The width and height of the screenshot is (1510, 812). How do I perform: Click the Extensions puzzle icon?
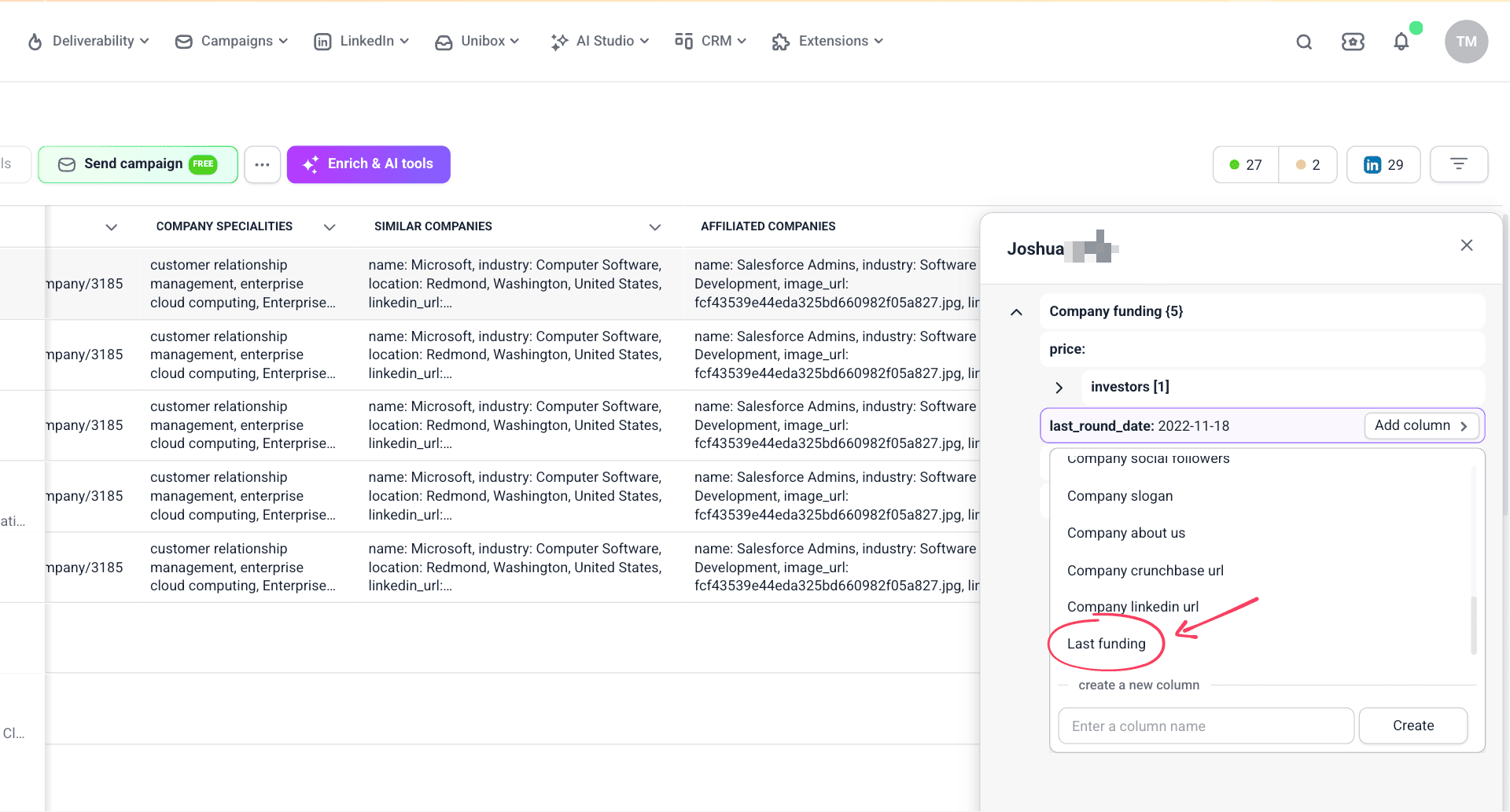[780, 42]
